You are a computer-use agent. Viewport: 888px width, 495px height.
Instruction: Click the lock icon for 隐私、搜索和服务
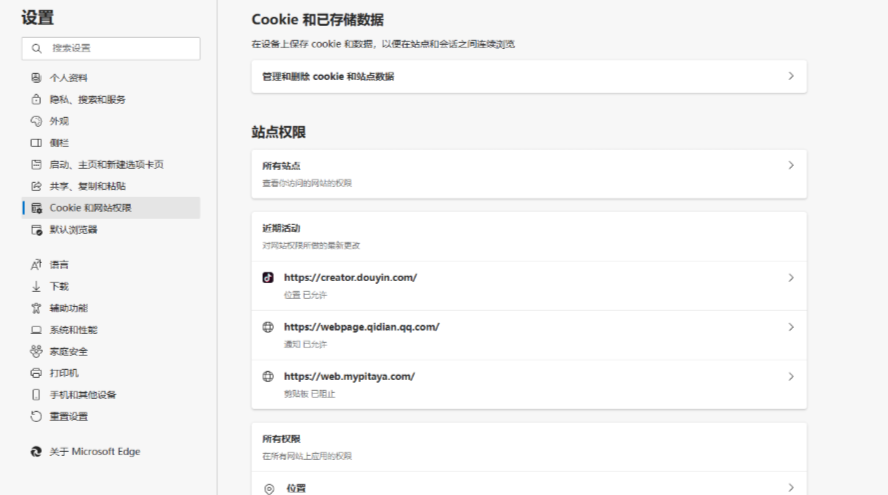point(36,99)
